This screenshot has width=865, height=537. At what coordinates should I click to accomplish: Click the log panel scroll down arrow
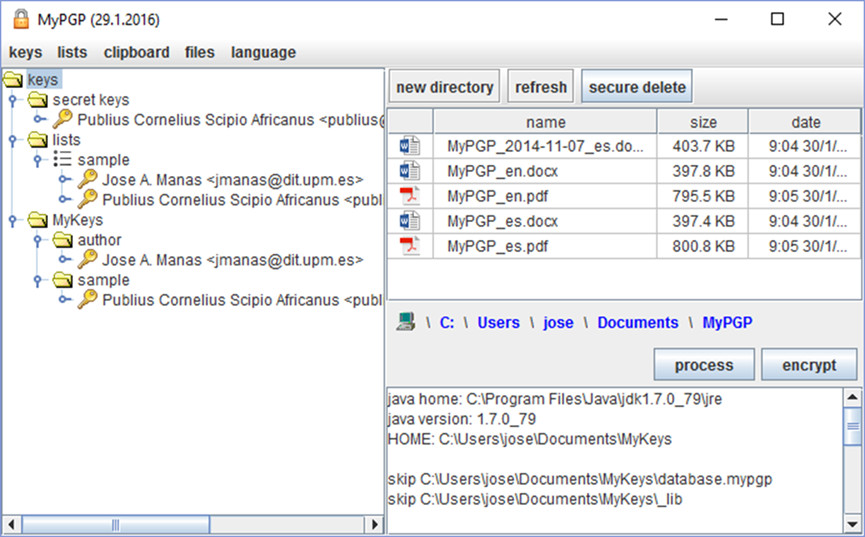(852, 524)
